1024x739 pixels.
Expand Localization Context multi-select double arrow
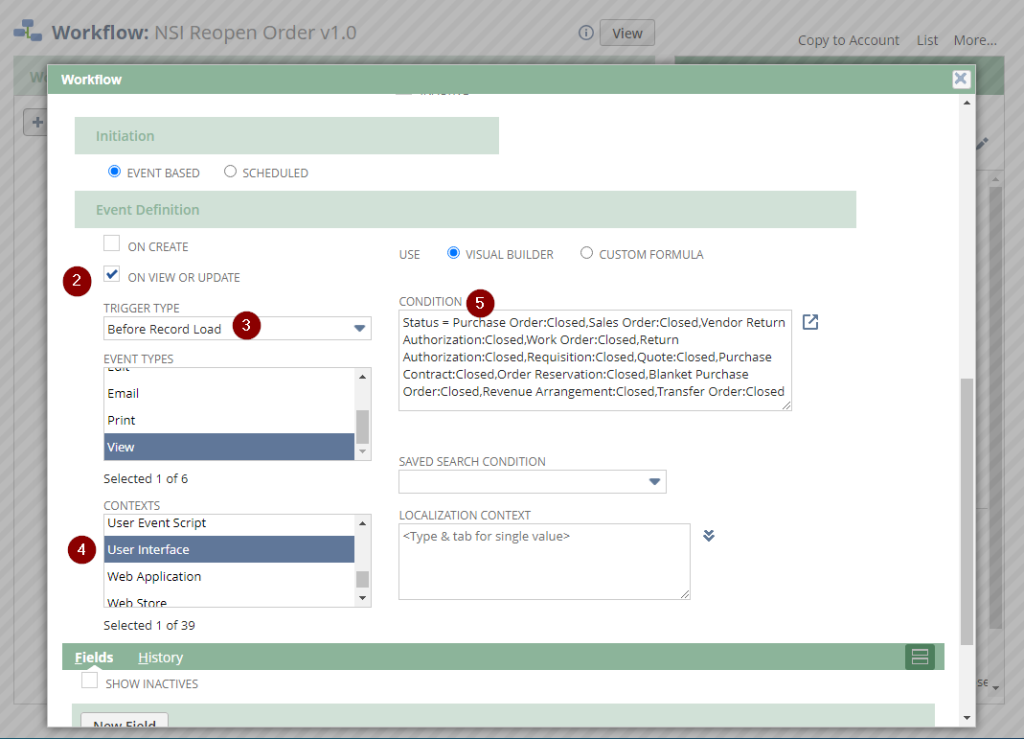709,536
